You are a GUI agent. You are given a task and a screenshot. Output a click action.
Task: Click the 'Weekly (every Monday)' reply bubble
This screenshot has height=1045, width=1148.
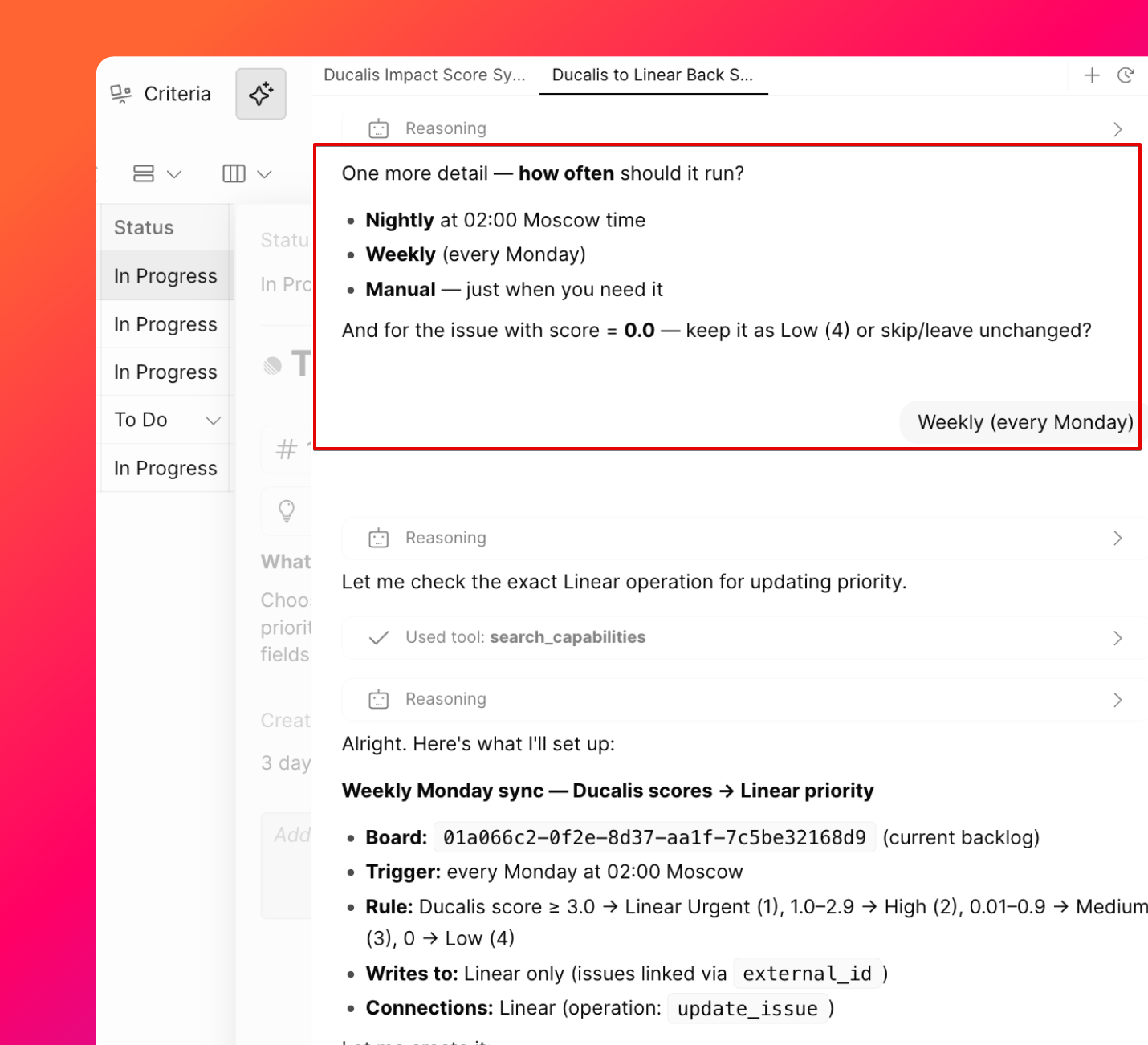(x=1025, y=422)
